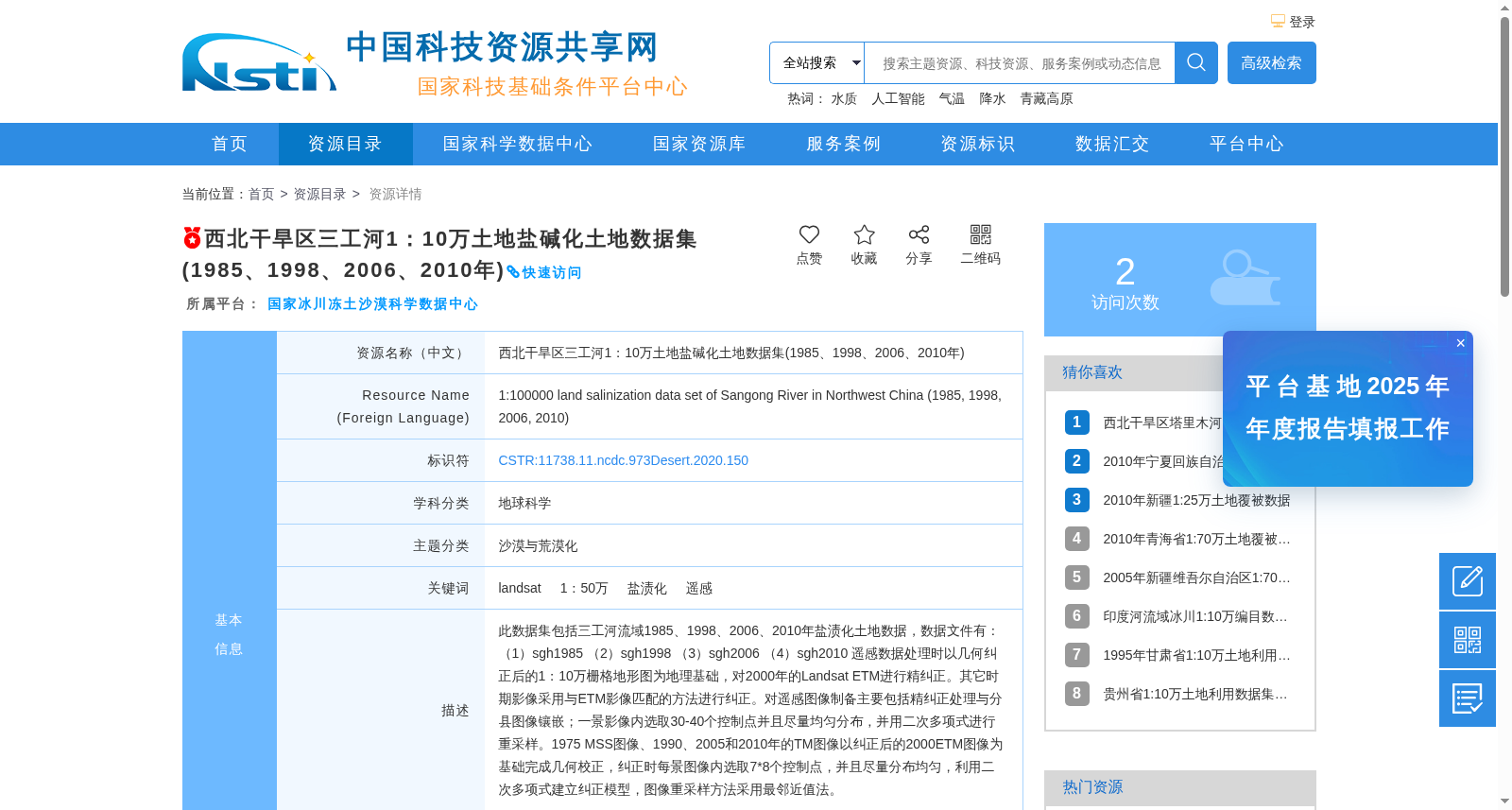Image resolution: width=1512 pixels, height=810 pixels.
Task: Click the page vertical scrollbar thumb
Action: tap(1504, 156)
